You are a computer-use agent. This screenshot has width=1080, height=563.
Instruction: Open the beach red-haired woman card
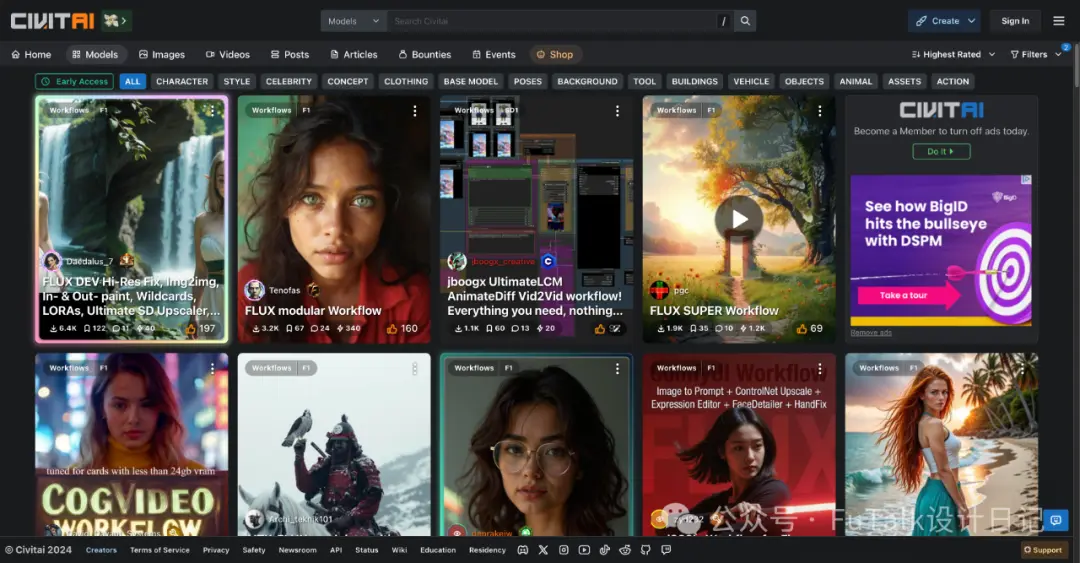coord(941,445)
